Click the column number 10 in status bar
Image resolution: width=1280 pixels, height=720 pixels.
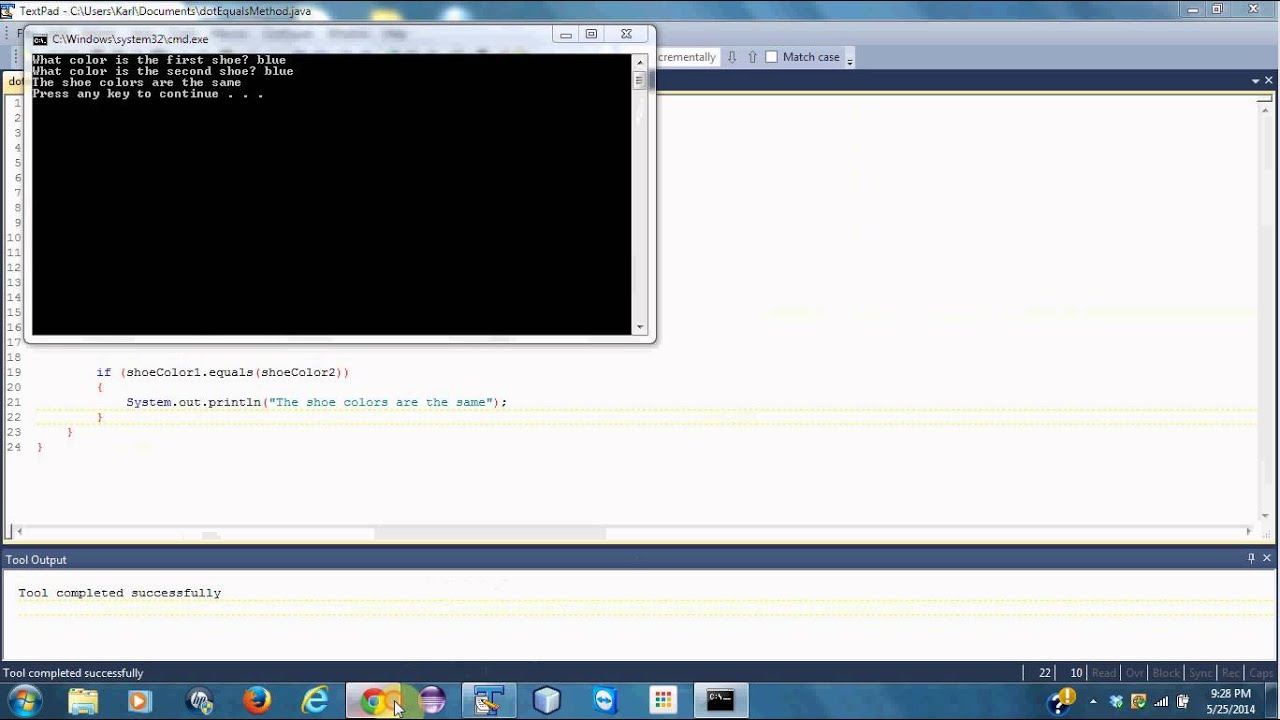[1076, 673]
